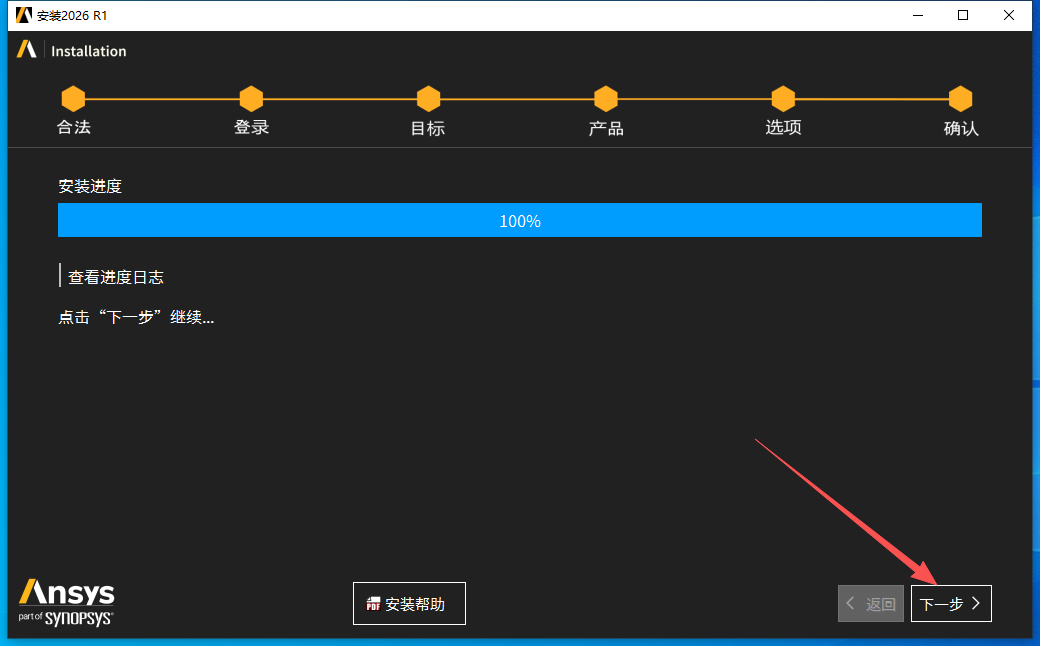1040x646 pixels.
Task: Click the PDF icon on 安装帮助 button
Action: 372,603
